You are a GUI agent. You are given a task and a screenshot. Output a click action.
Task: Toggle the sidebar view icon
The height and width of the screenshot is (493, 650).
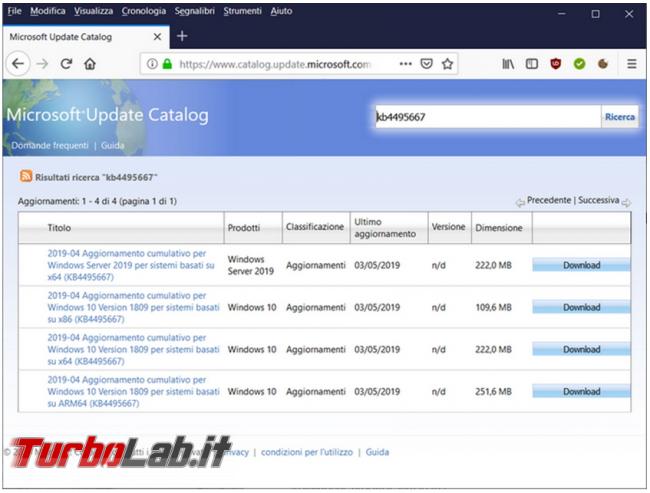[x=532, y=64]
